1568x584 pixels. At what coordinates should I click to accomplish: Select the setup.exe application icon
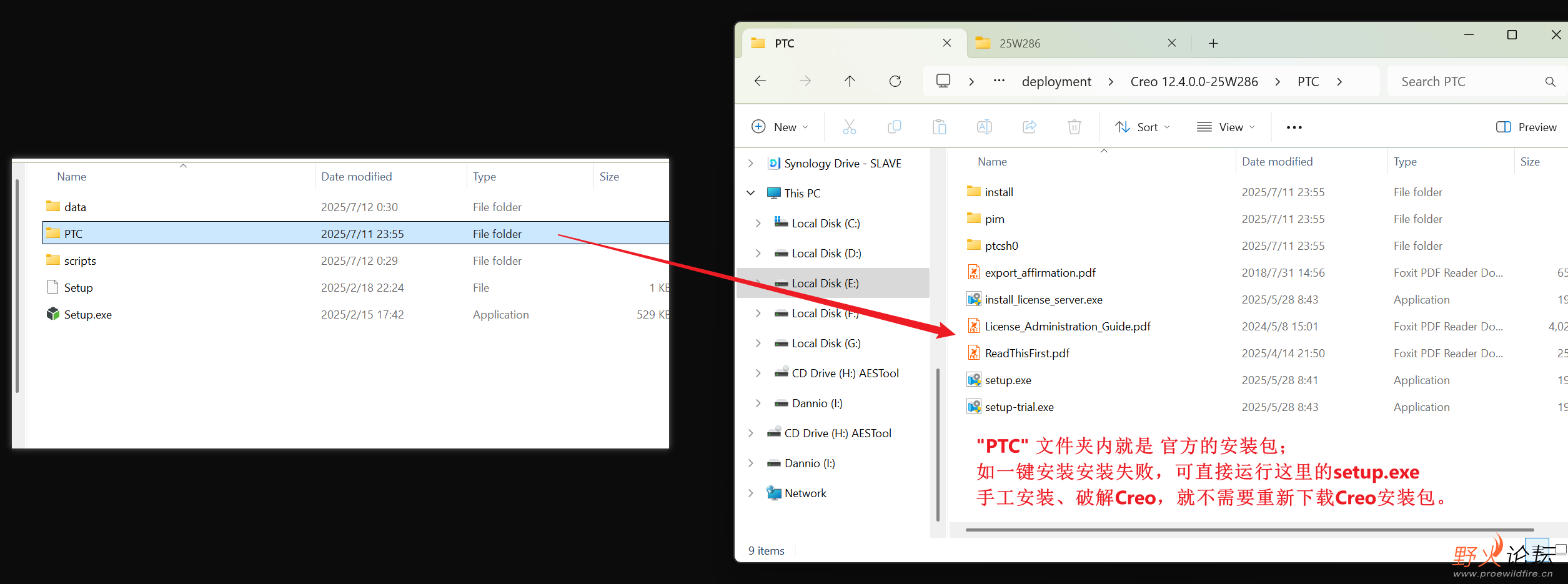[x=974, y=380]
